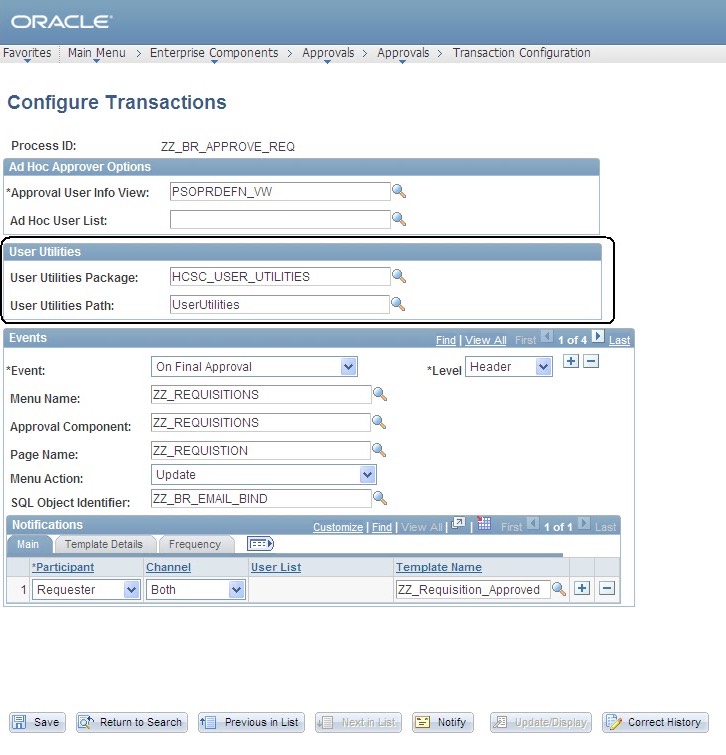
Task: Click the Save button
Action: click(x=37, y=722)
